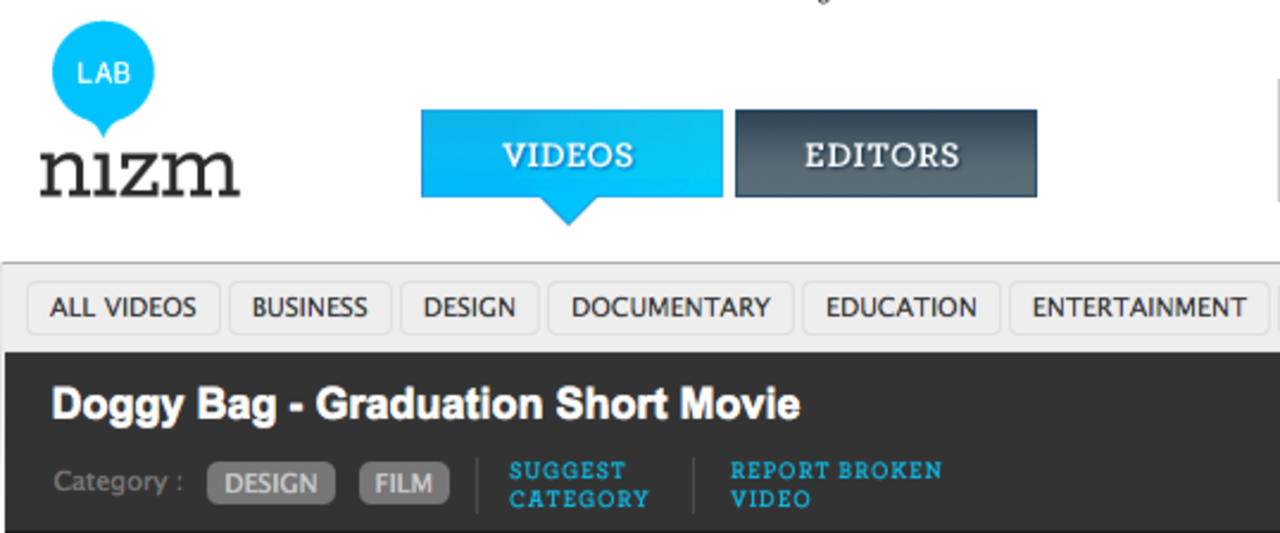Select the ALL VIDEOS category filter
Screen dimensions: 1280x533
(123, 307)
